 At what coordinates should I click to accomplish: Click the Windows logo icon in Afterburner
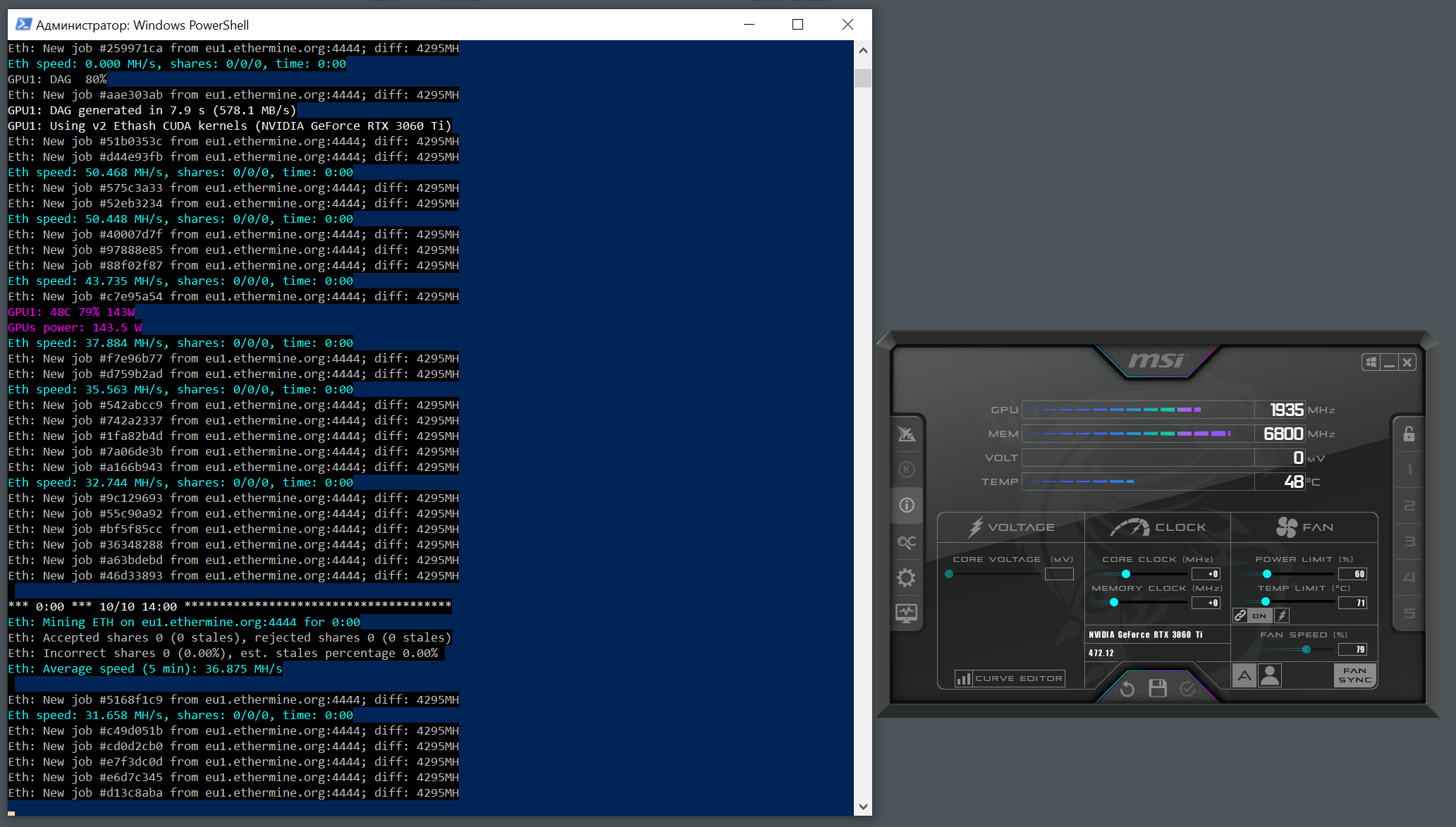1371,362
